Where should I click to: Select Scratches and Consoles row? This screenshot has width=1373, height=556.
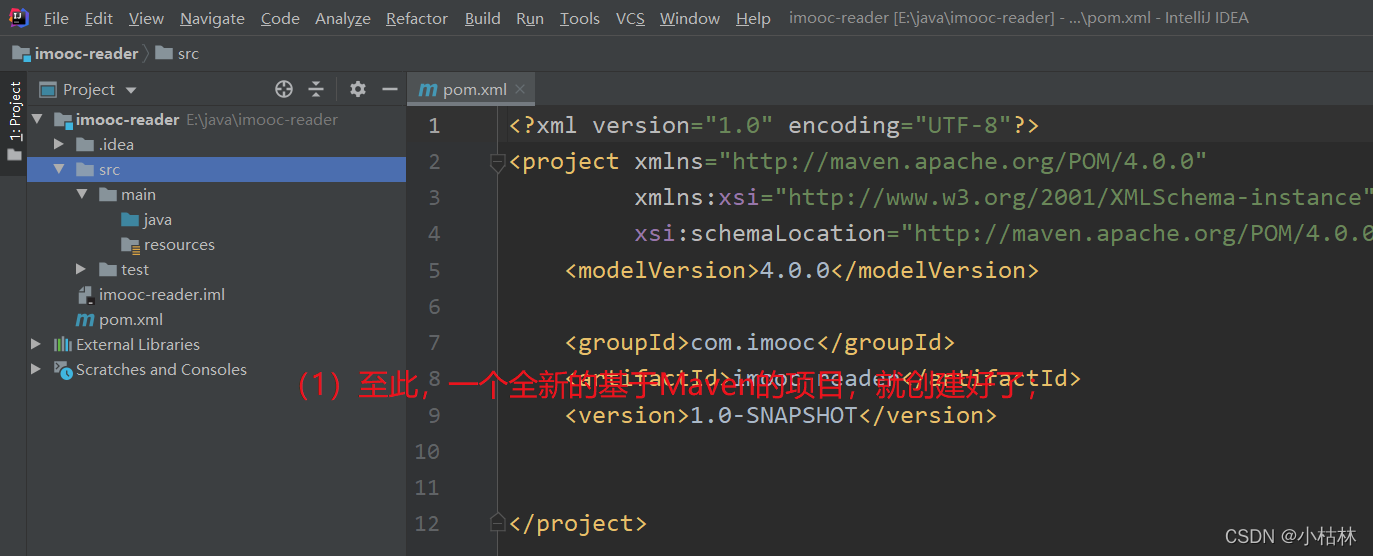[217, 369]
